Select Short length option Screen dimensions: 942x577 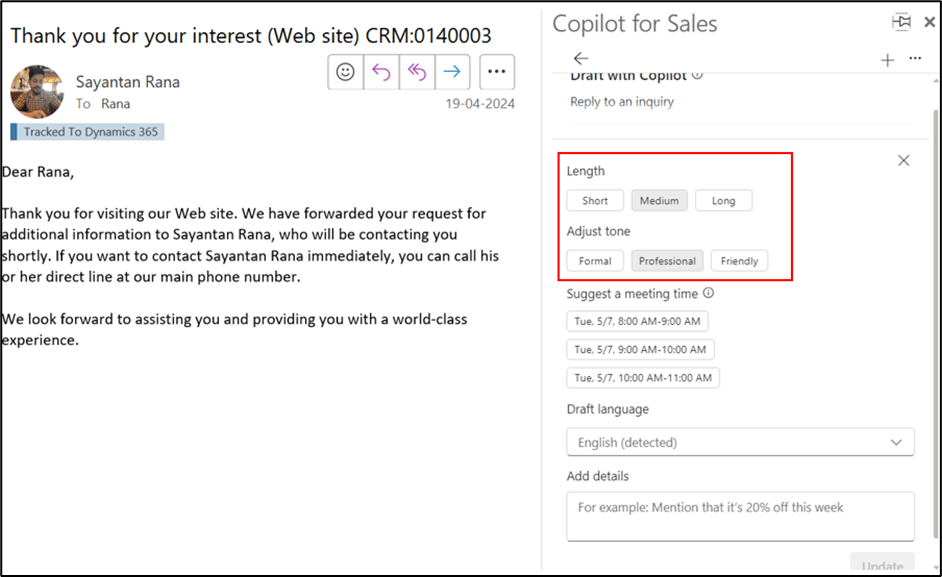coord(595,201)
